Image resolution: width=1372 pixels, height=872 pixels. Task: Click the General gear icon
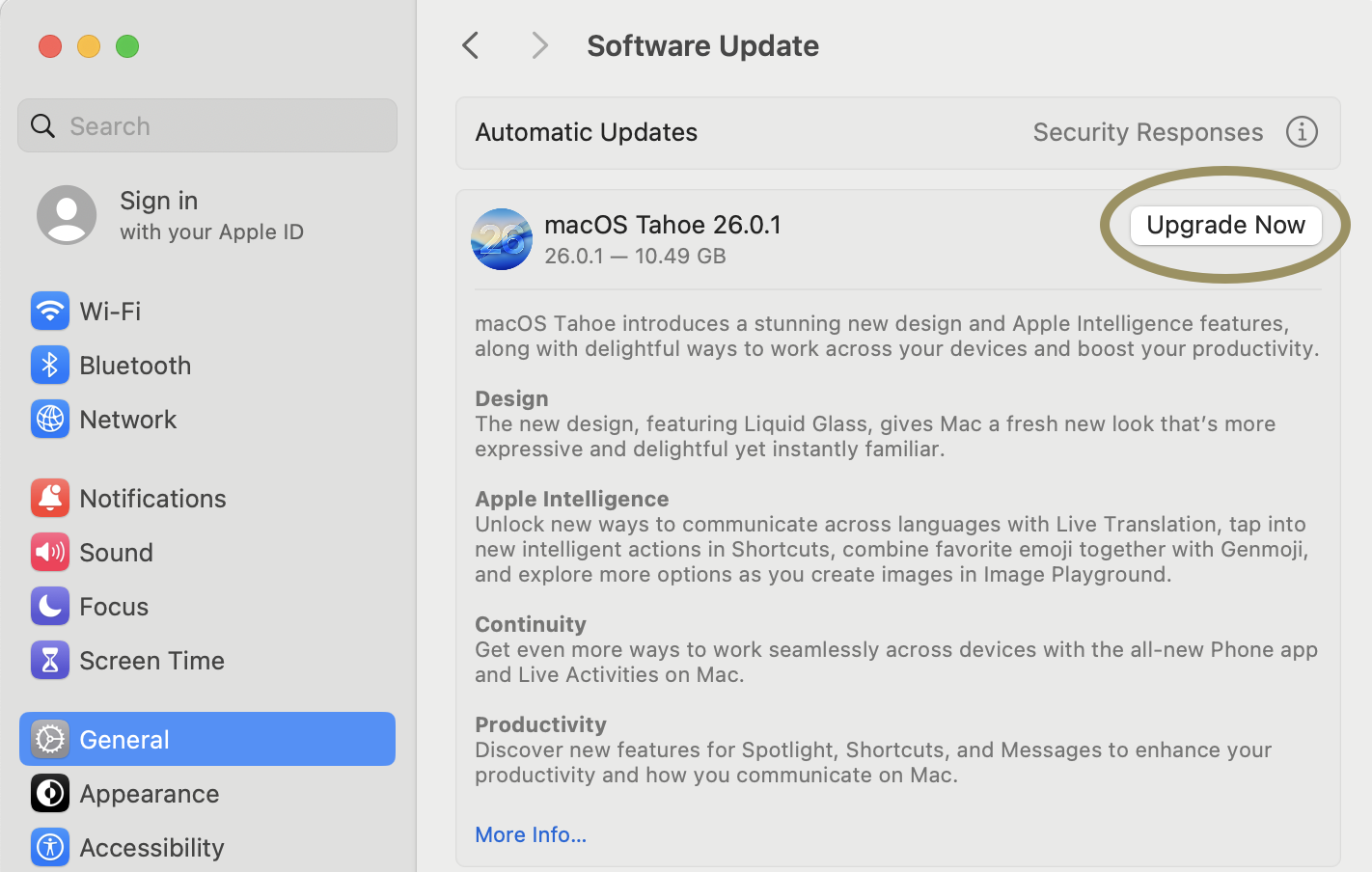pyautogui.click(x=49, y=739)
